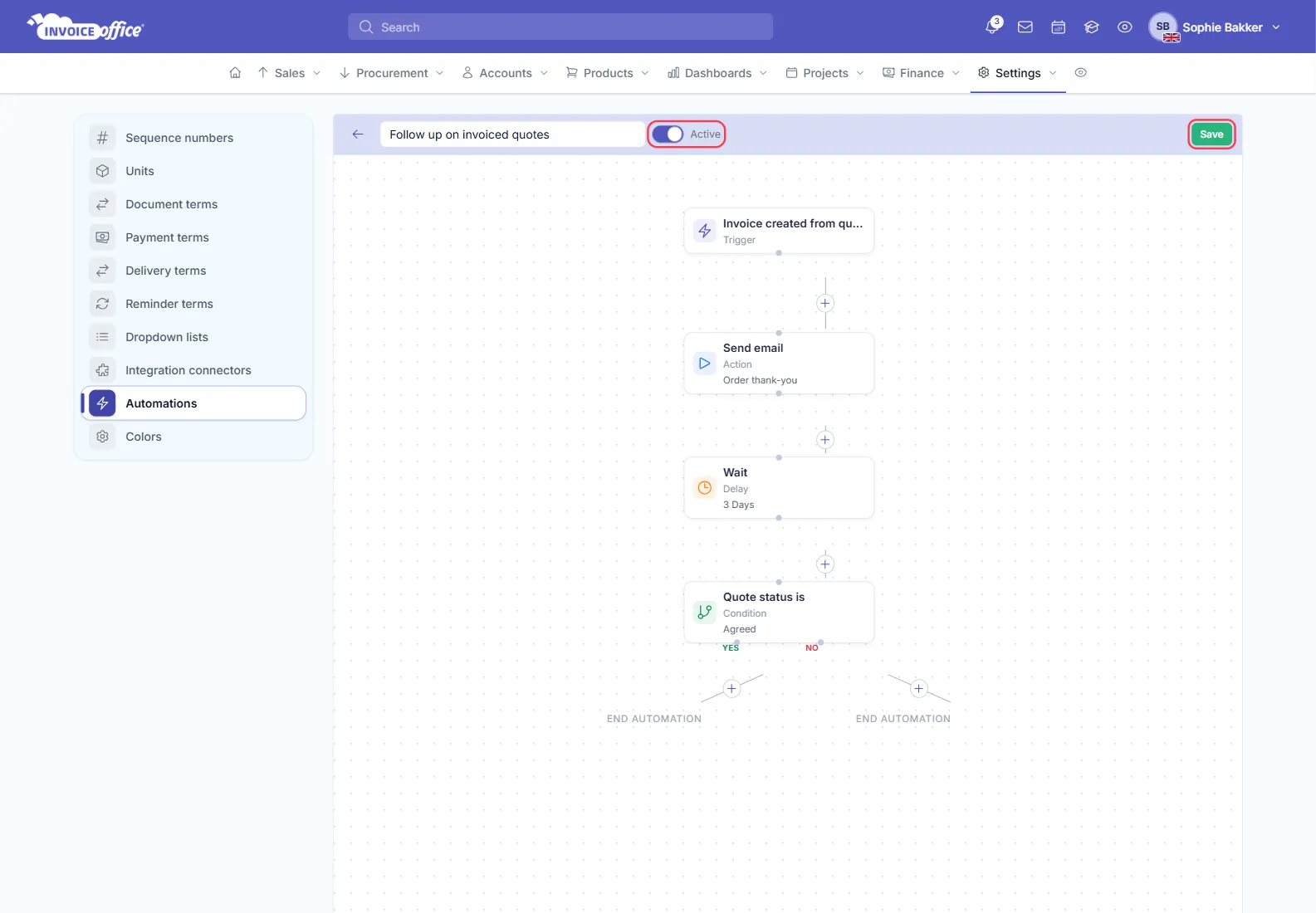Image resolution: width=1316 pixels, height=913 pixels.
Task: Open the mail inbox icon
Action: point(1025,27)
